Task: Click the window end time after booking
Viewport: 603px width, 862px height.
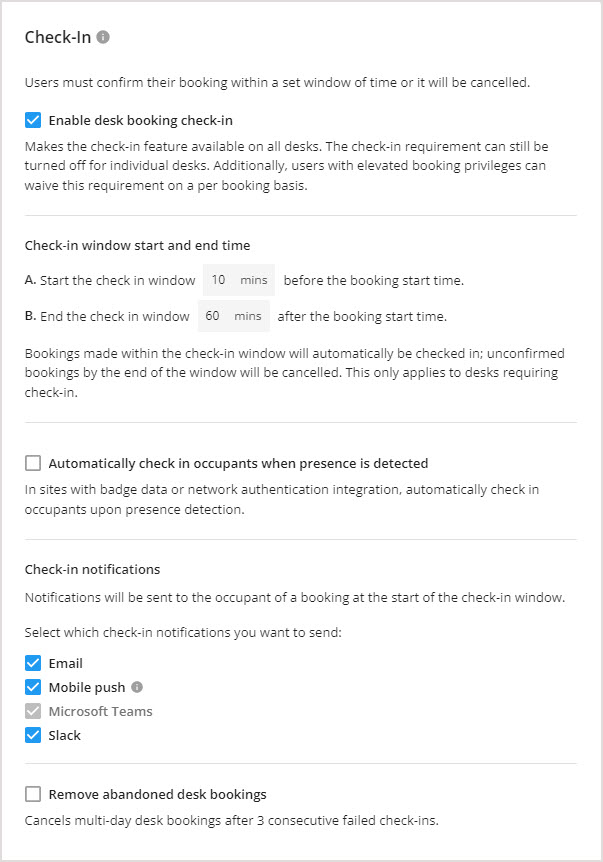Action: (233, 316)
